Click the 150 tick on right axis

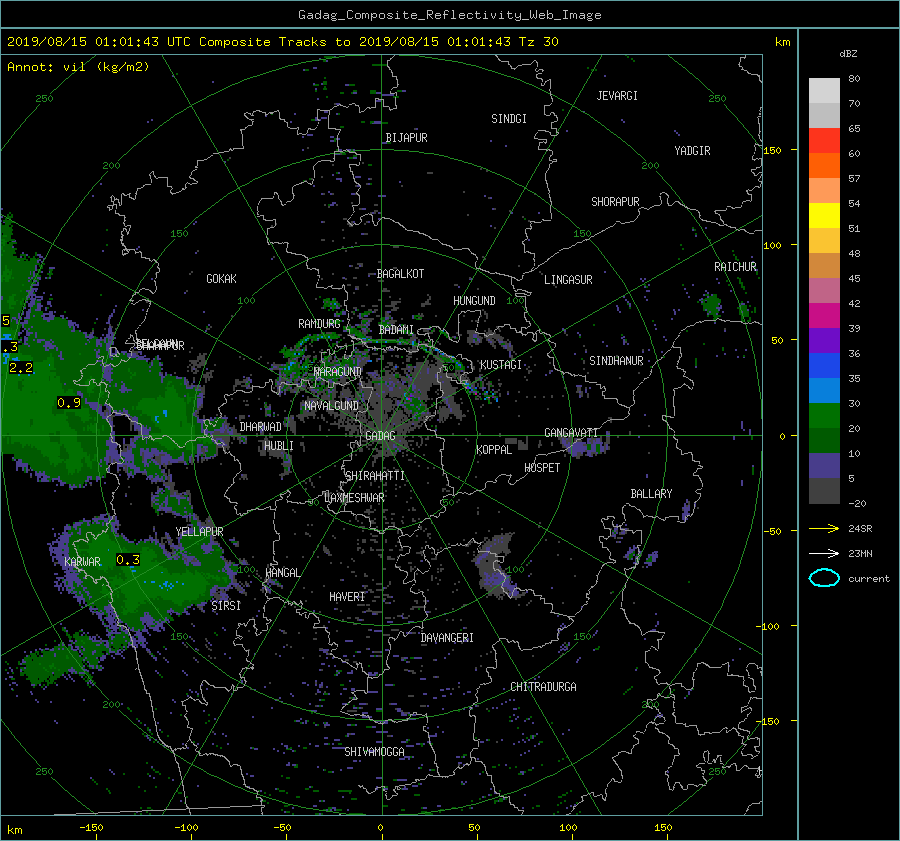tap(773, 150)
